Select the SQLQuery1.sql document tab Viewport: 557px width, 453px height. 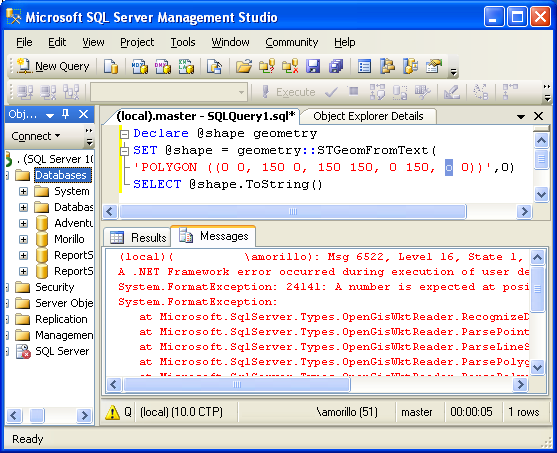click(206, 116)
